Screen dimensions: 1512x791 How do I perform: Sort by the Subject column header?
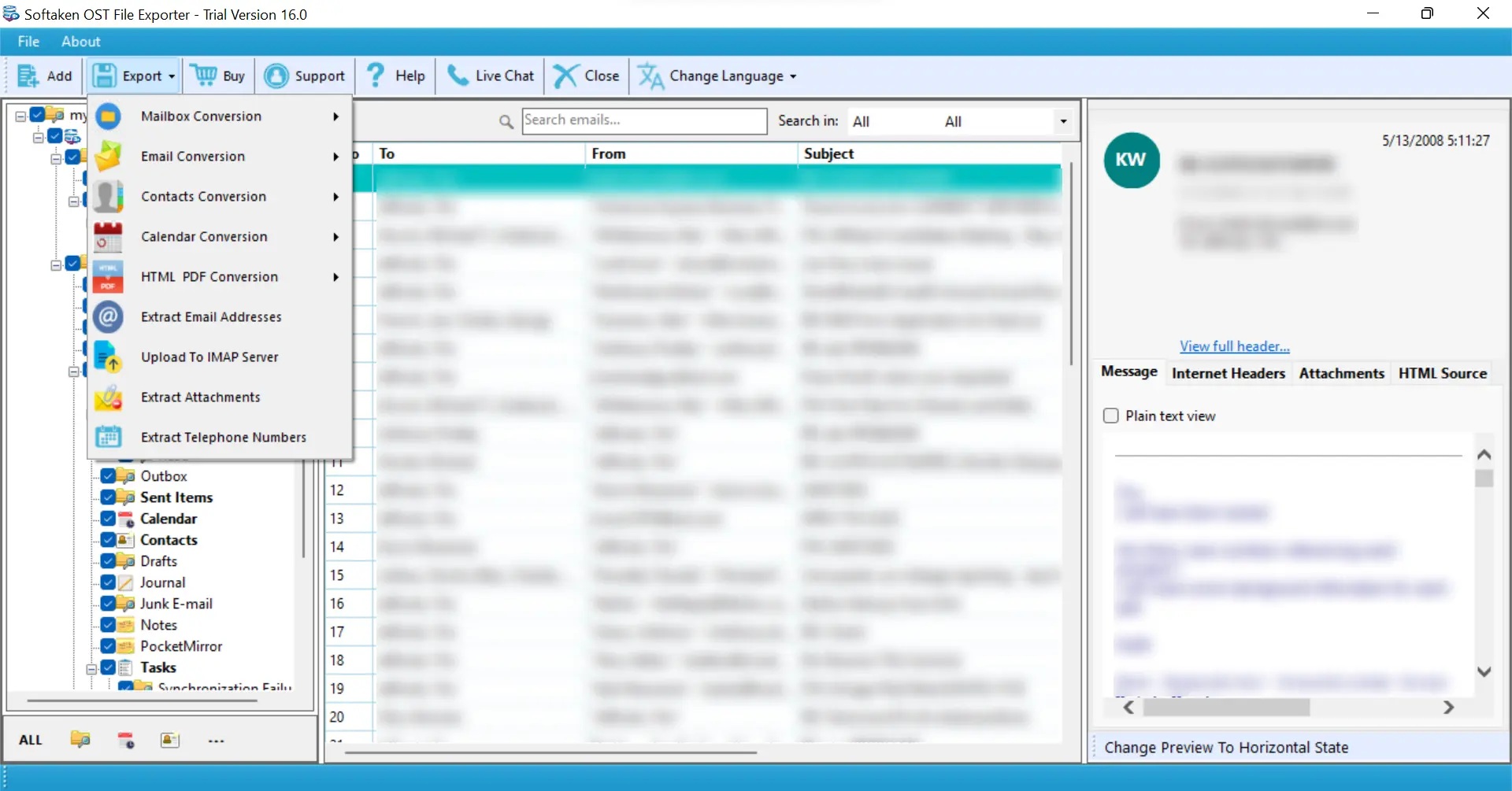click(x=931, y=153)
